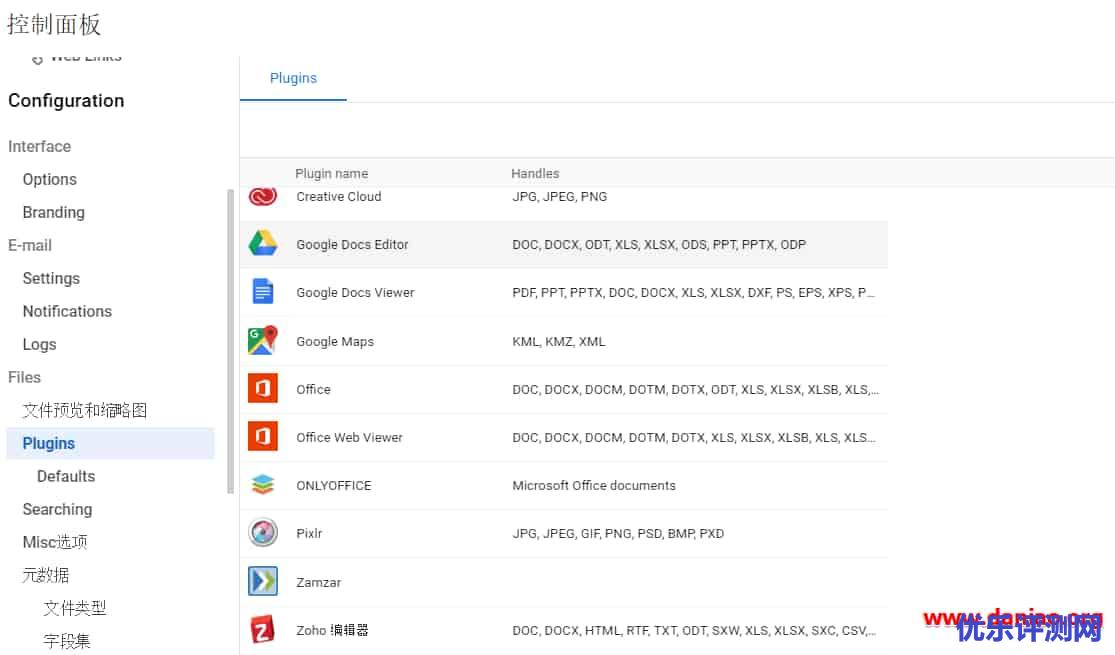
Task: Select the Office plugin icon
Action: click(x=263, y=389)
